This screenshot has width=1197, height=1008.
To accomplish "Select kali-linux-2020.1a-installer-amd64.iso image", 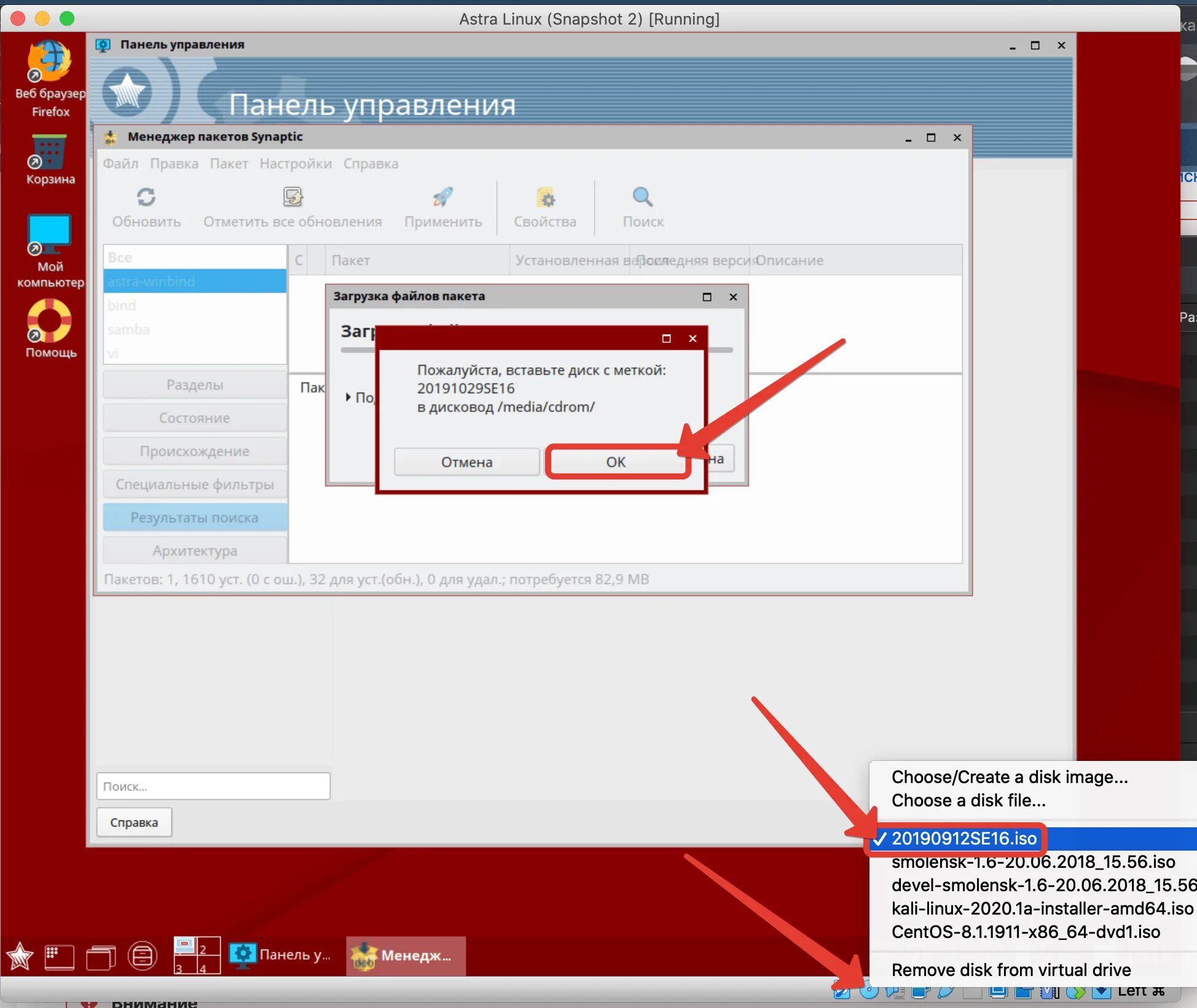I will click(1042, 908).
